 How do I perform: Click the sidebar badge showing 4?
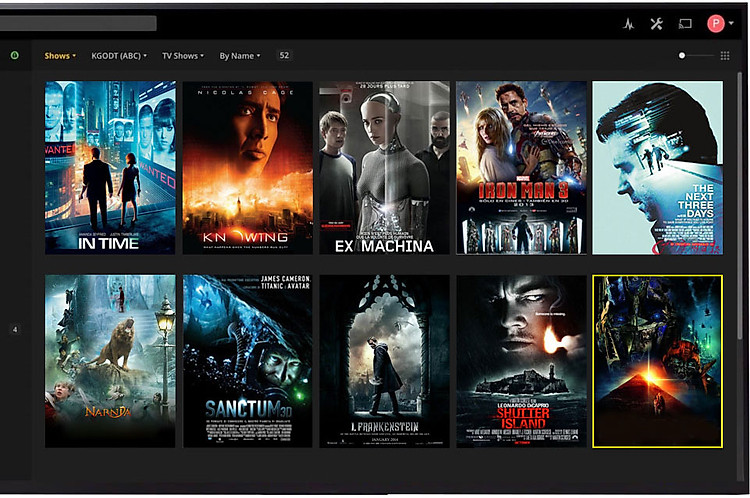tap(15, 329)
